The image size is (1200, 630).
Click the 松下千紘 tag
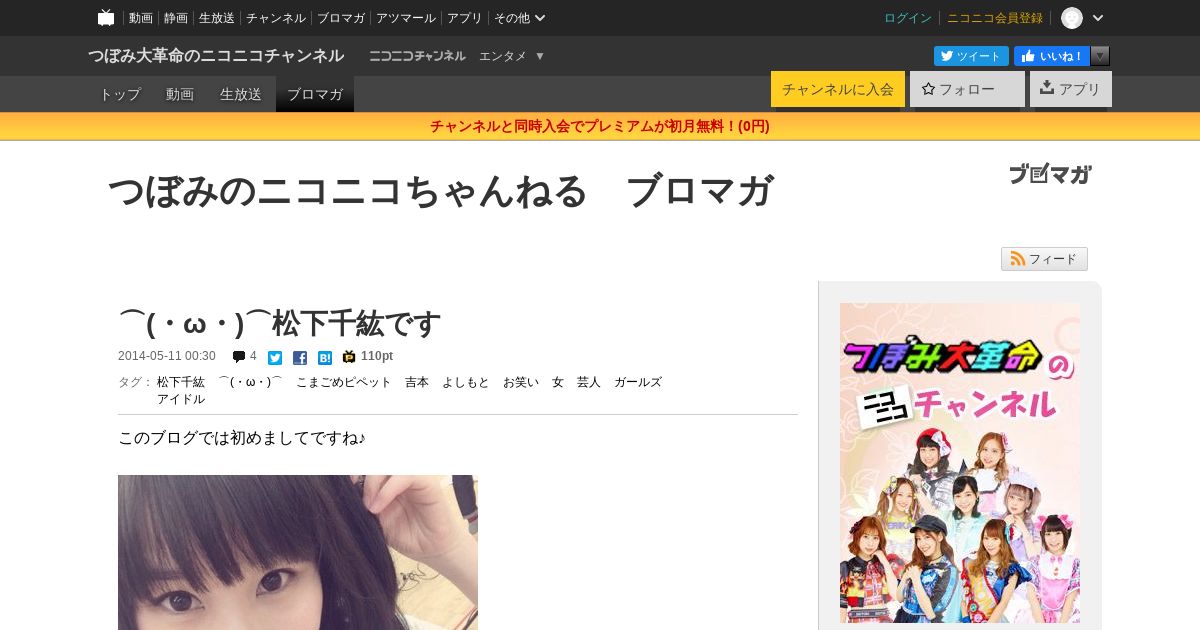tap(181, 382)
